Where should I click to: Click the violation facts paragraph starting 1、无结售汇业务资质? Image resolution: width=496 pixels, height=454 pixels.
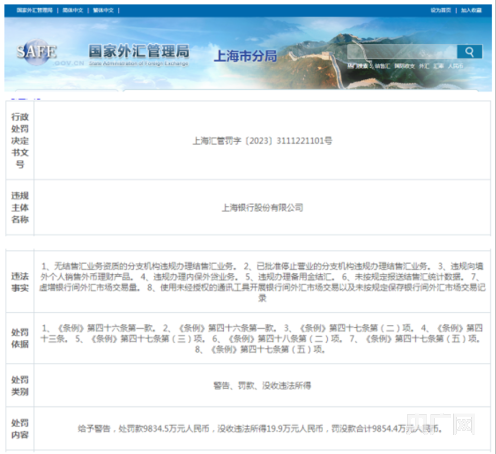[262, 282]
